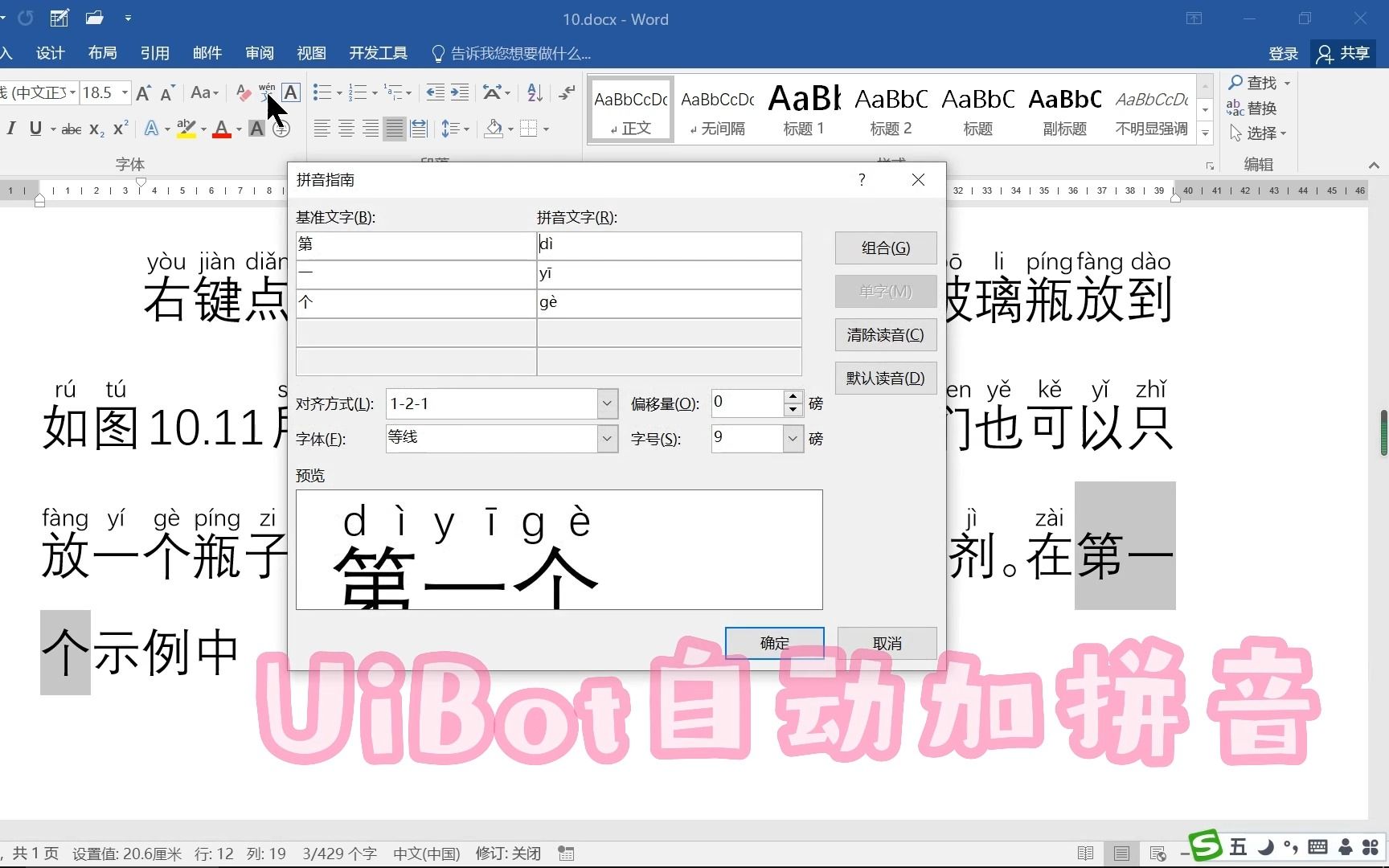Open the 布局 ribbon tab

tap(102, 53)
